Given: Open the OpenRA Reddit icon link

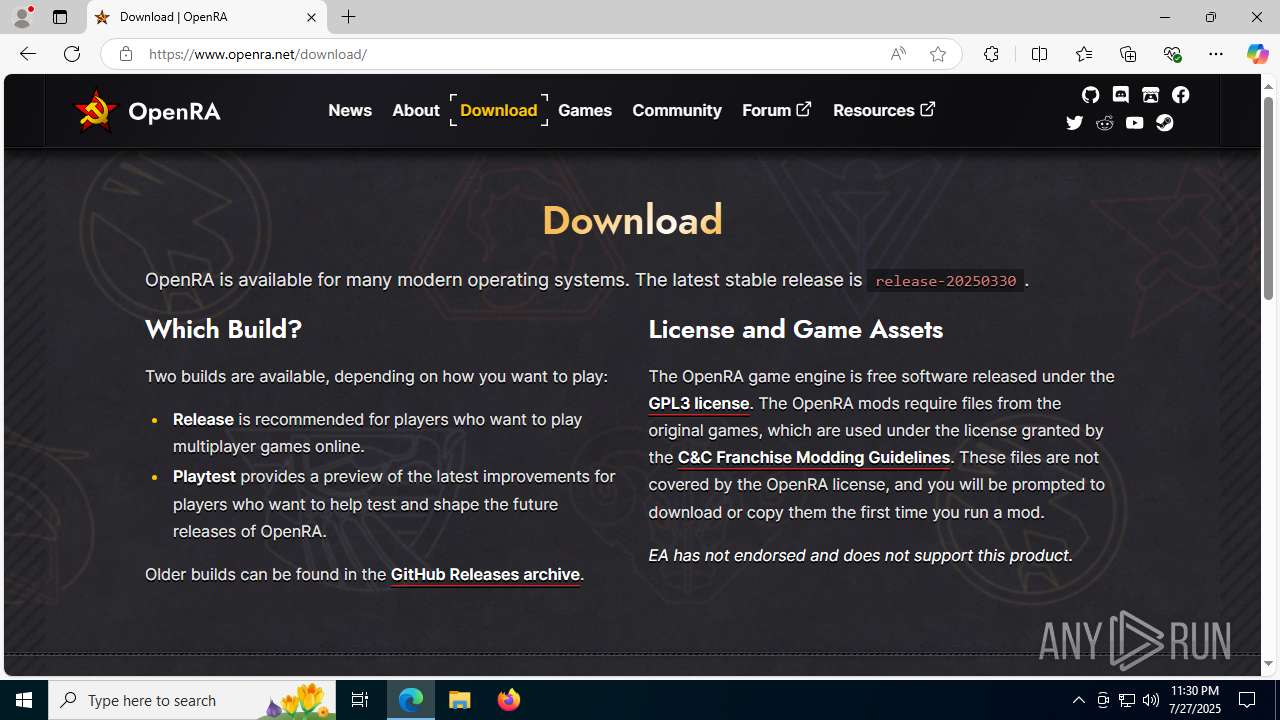Looking at the screenshot, I should [1104, 123].
